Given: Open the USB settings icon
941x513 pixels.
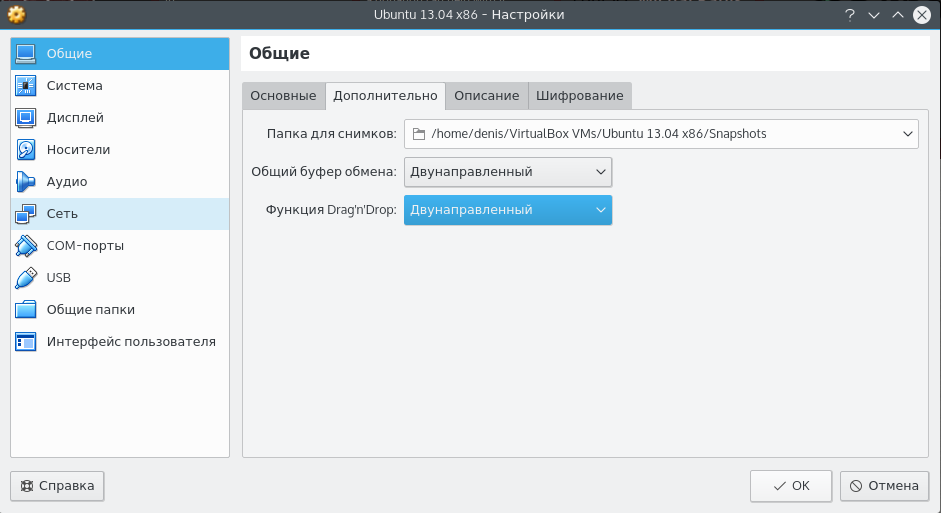Looking at the screenshot, I should tap(26, 278).
